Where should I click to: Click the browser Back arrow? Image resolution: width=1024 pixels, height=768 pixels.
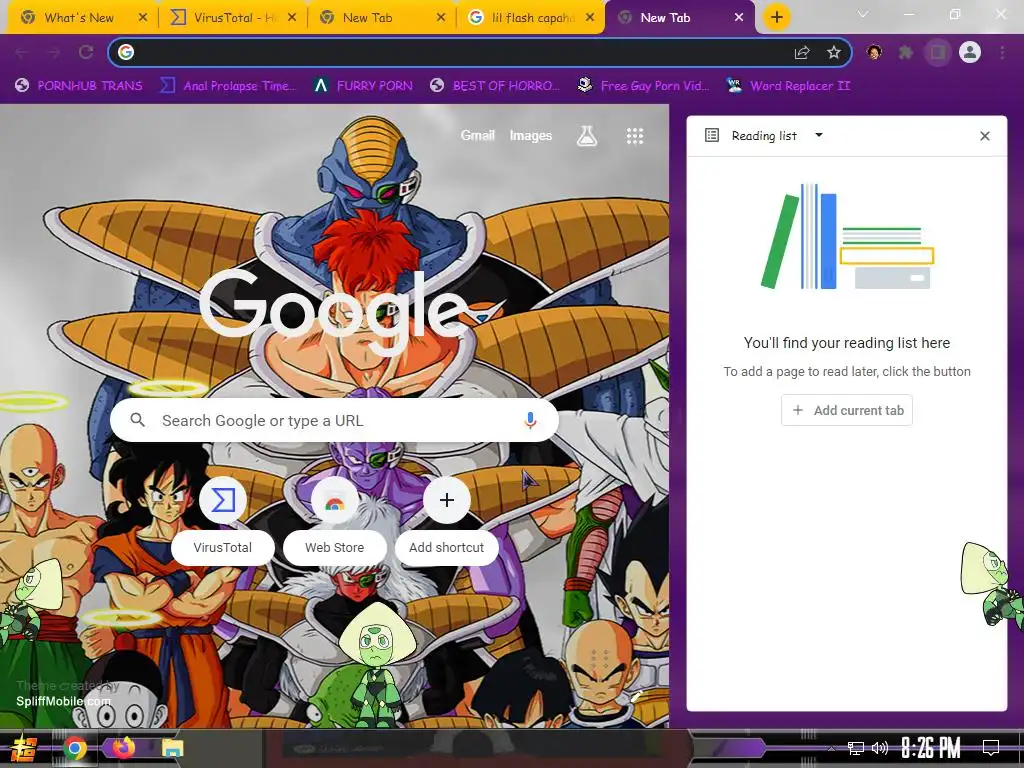click(x=22, y=52)
